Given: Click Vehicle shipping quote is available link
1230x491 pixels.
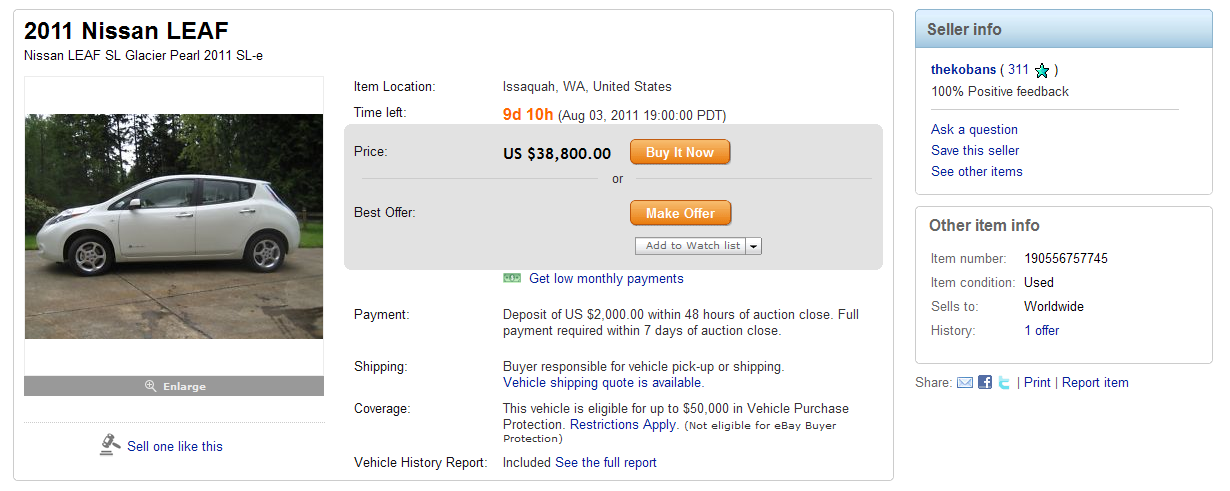Looking at the screenshot, I should pos(603,382).
